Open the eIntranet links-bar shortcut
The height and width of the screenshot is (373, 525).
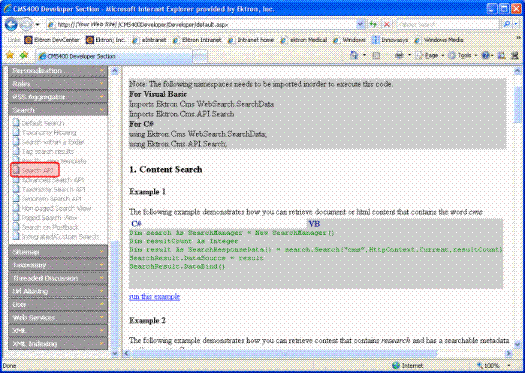149,40
